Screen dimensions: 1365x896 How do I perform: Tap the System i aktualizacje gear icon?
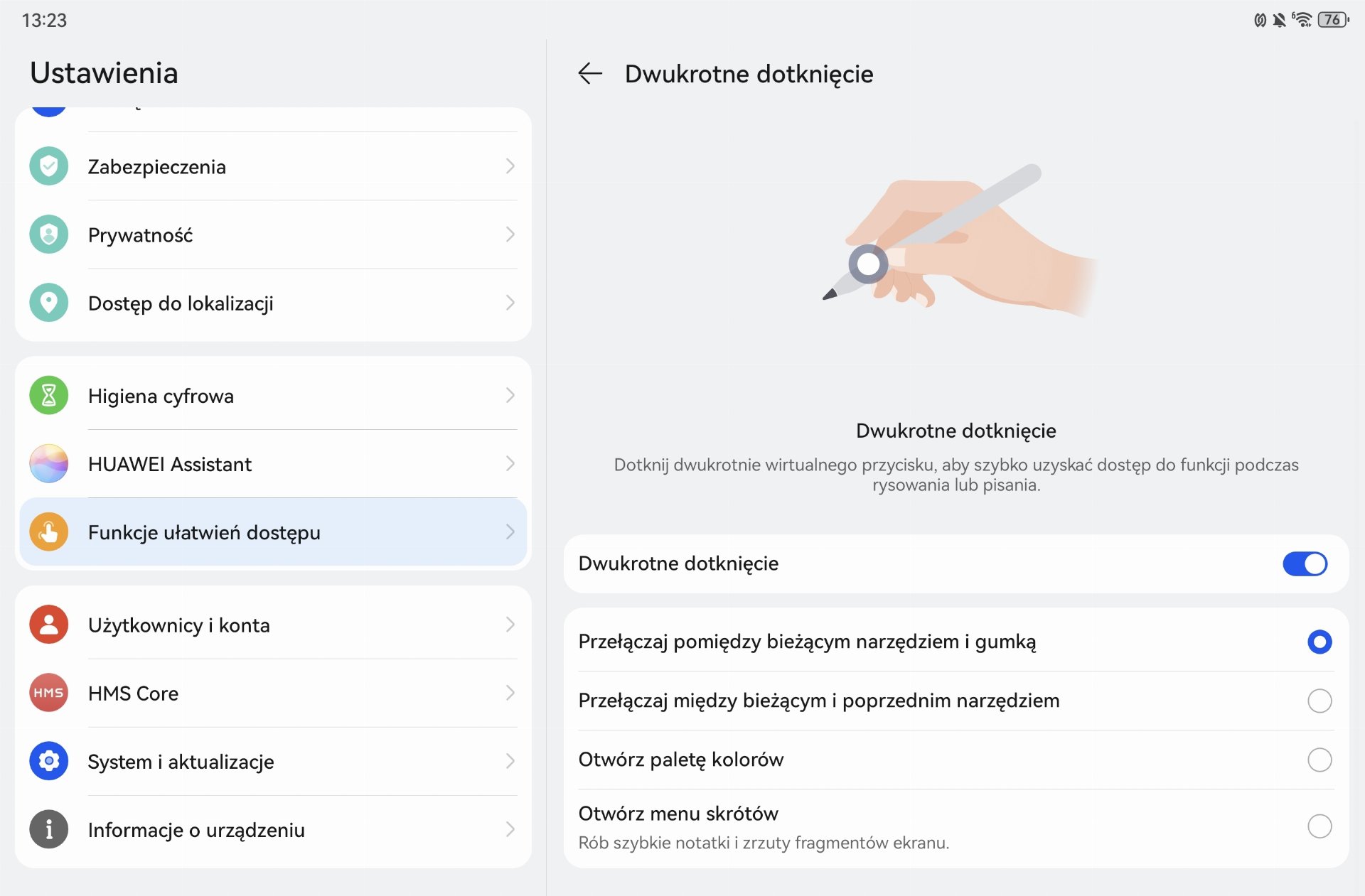[x=48, y=761]
